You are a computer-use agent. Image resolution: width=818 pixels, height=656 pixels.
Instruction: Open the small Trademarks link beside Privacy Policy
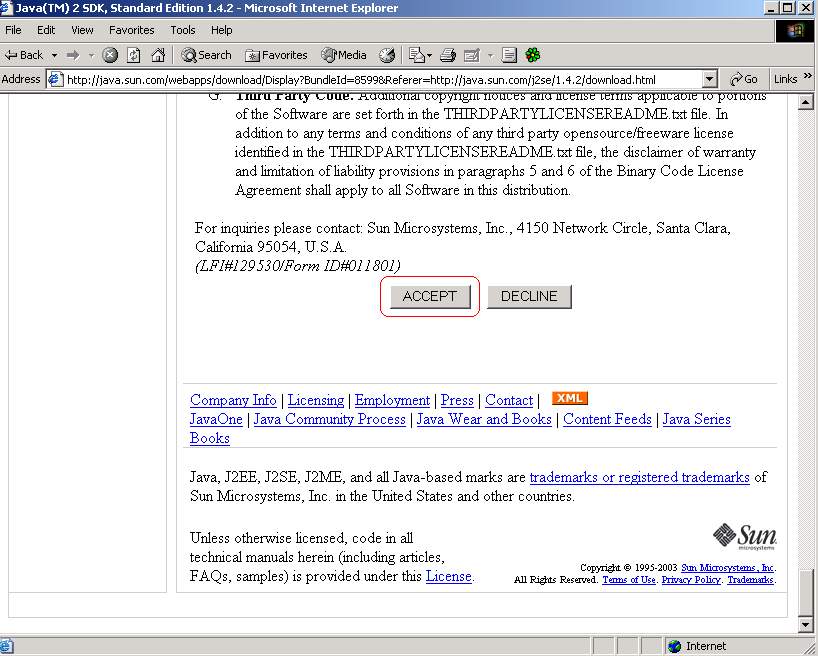[750, 580]
